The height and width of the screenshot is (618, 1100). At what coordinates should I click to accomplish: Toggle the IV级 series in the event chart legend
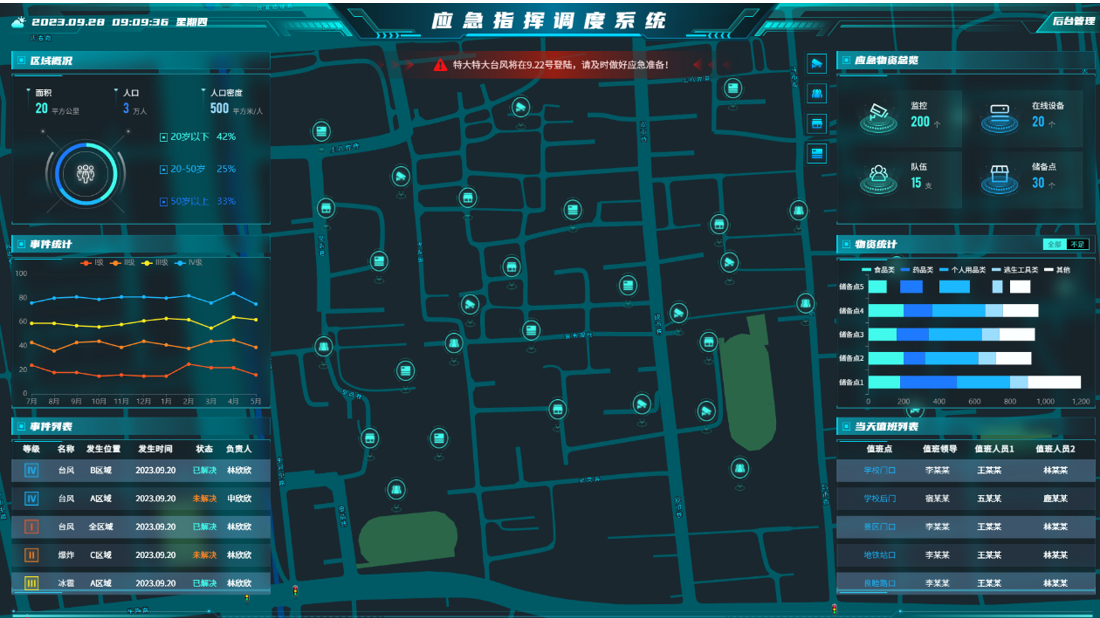click(188, 263)
